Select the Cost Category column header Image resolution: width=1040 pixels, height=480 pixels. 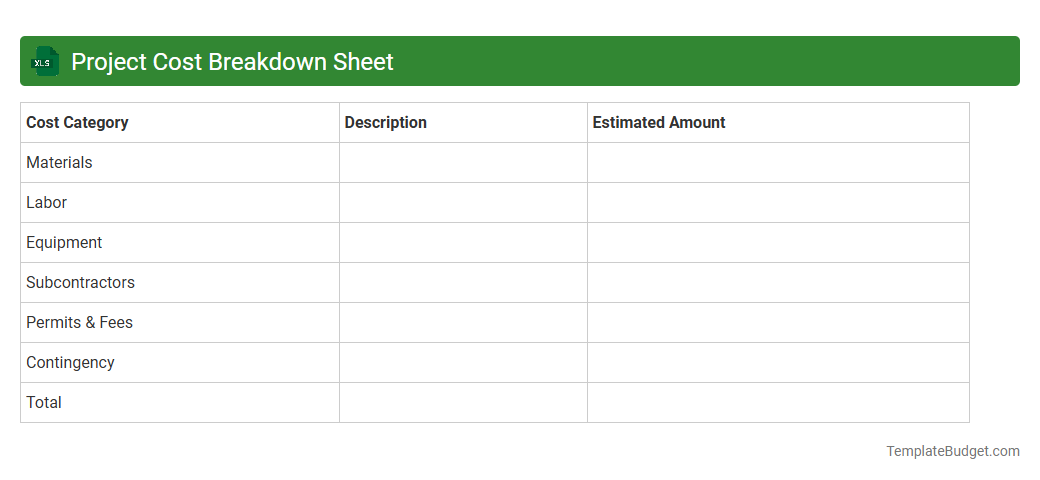coord(180,123)
